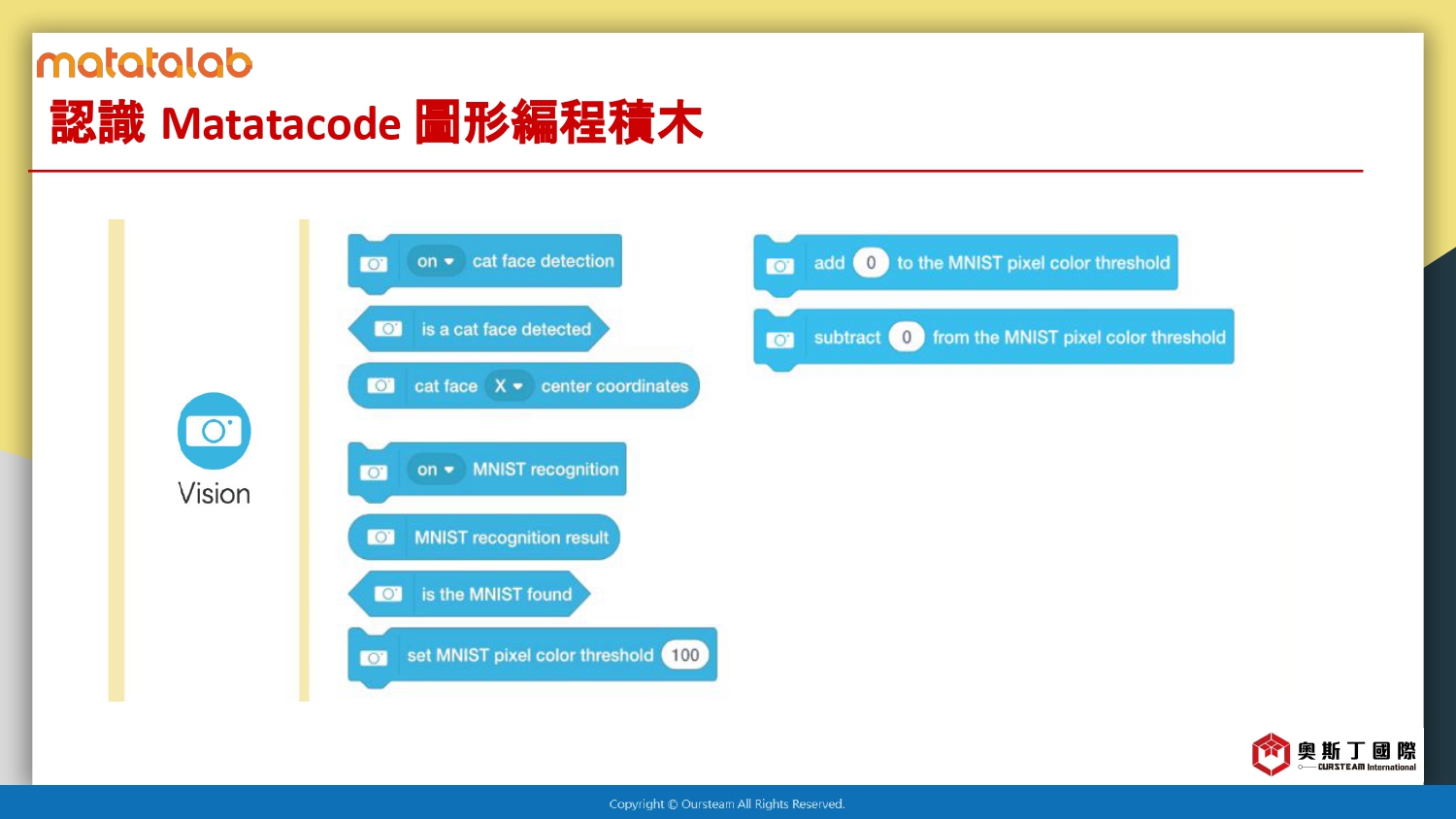Select the 'is a cat face detected' block
1456x819 pixels.
[x=479, y=329]
